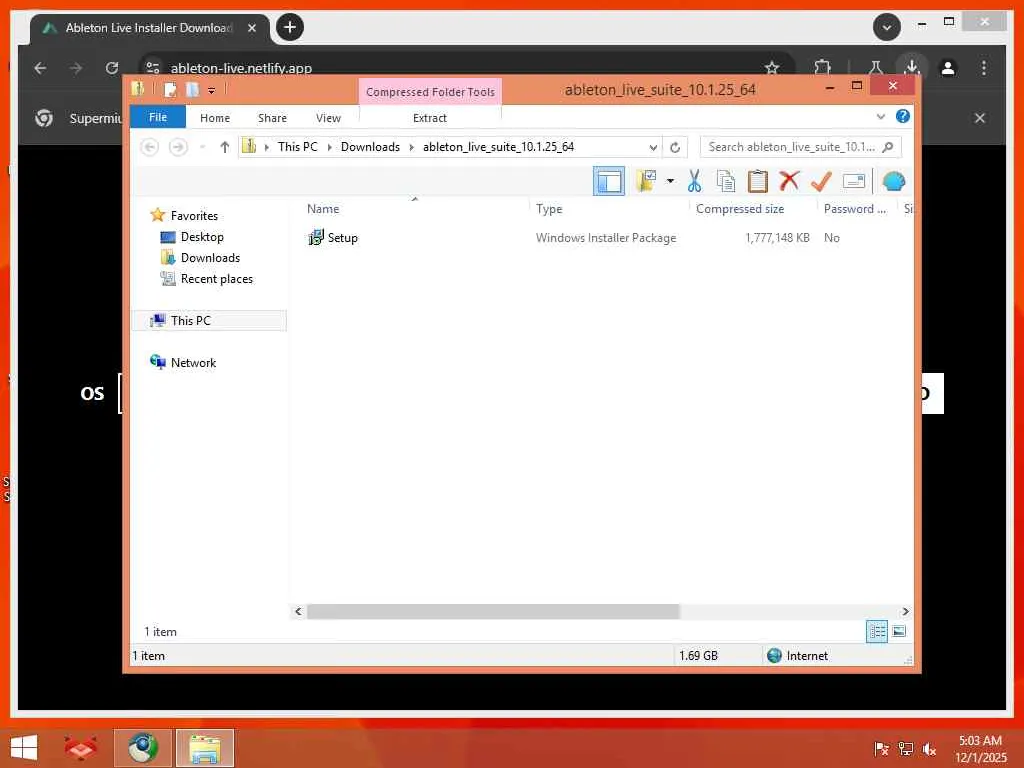Open Chrome extensions puzzle icon
Viewport: 1024px width, 768px height.
[x=822, y=68]
